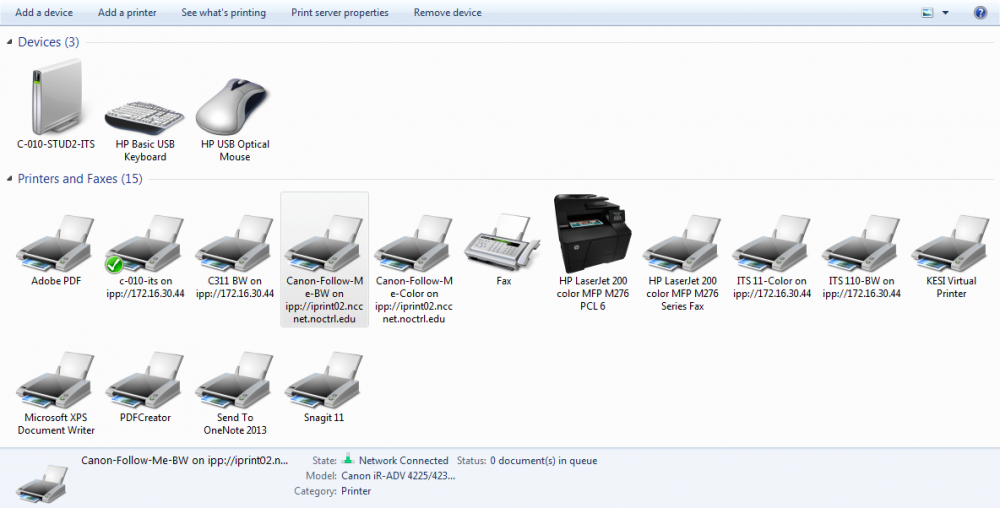Click Network Connected state text
Viewport: 1000px width, 508px height.
pyautogui.click(x=404, y=460)
